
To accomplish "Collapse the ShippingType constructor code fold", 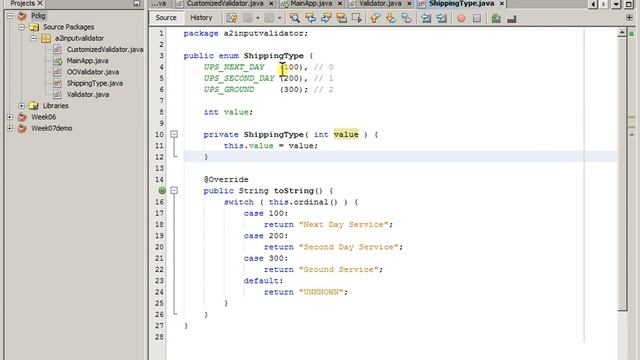I will tap(174, 134).
